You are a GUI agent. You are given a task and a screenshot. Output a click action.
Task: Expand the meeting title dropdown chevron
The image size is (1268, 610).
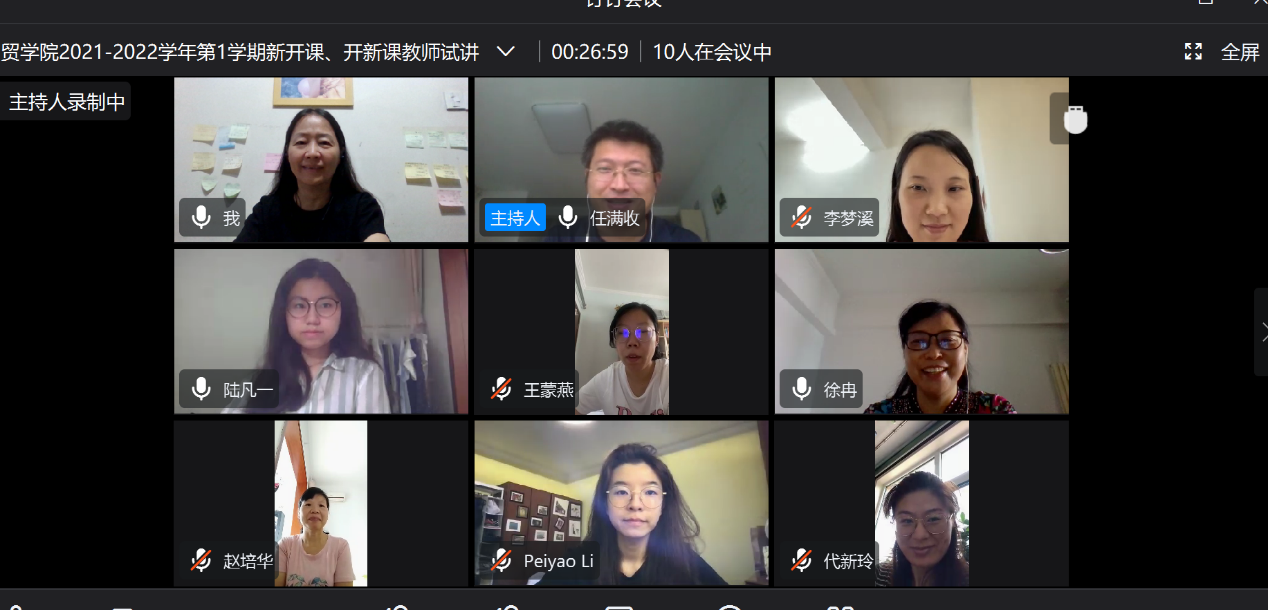tap(506, 51)
